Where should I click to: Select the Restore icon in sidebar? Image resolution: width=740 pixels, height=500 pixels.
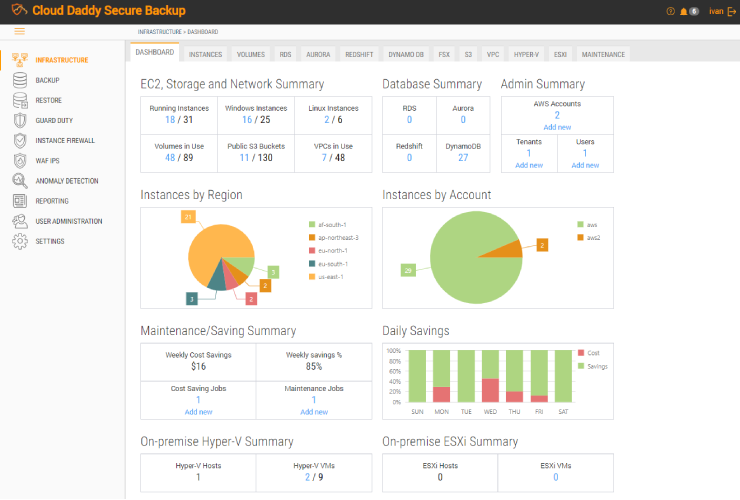point(19,100)
